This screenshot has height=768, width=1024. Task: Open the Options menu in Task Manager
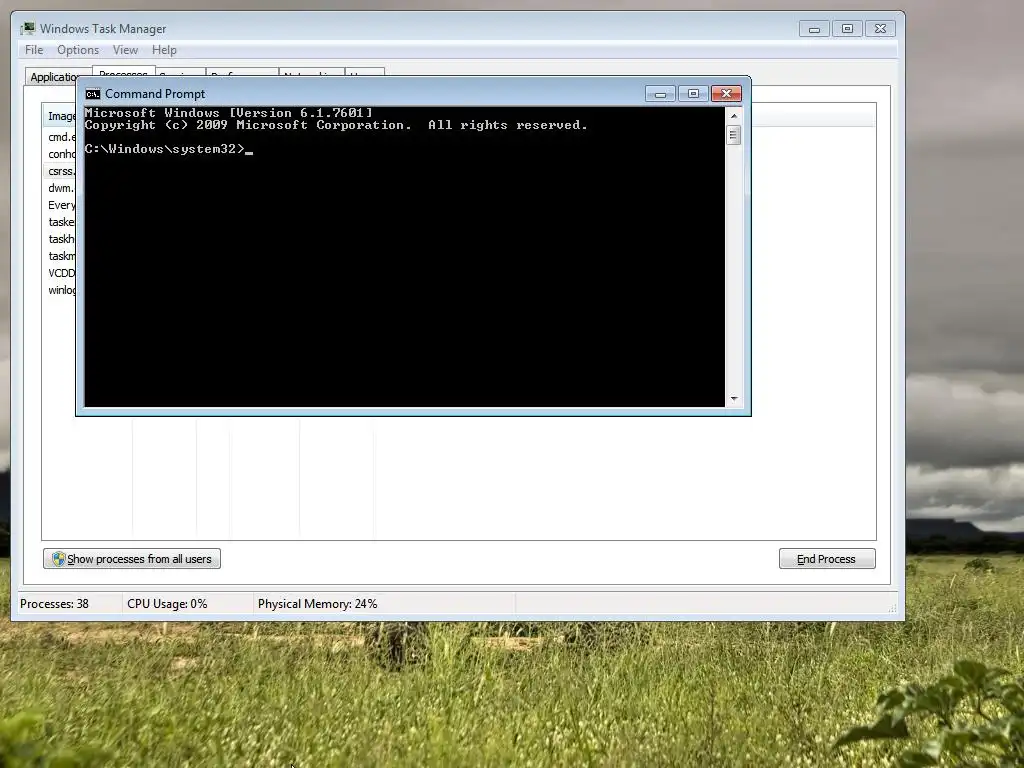coord(78,50)
